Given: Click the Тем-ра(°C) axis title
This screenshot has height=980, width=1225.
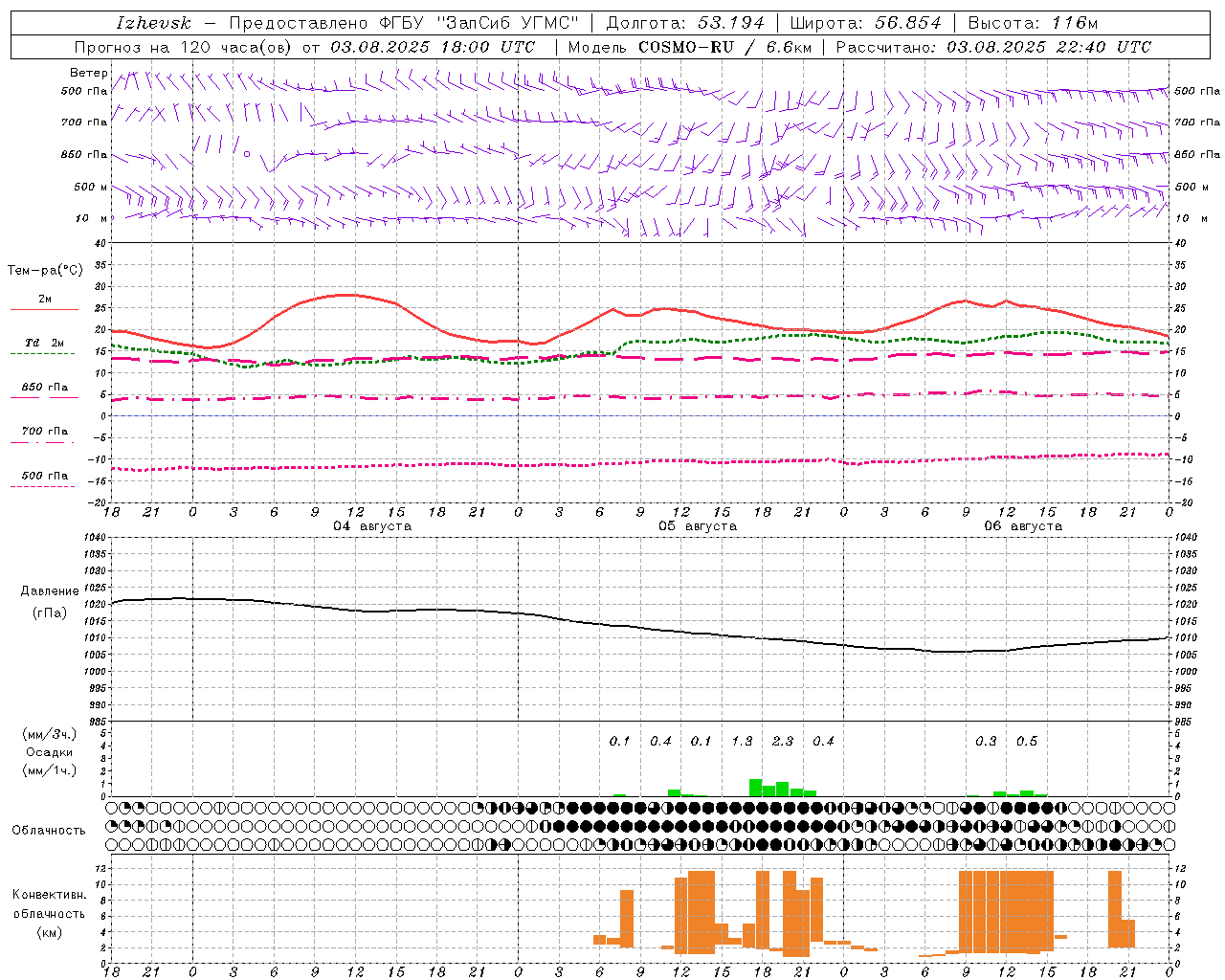Looking at the screenshot, I should [x=45, y=271].
